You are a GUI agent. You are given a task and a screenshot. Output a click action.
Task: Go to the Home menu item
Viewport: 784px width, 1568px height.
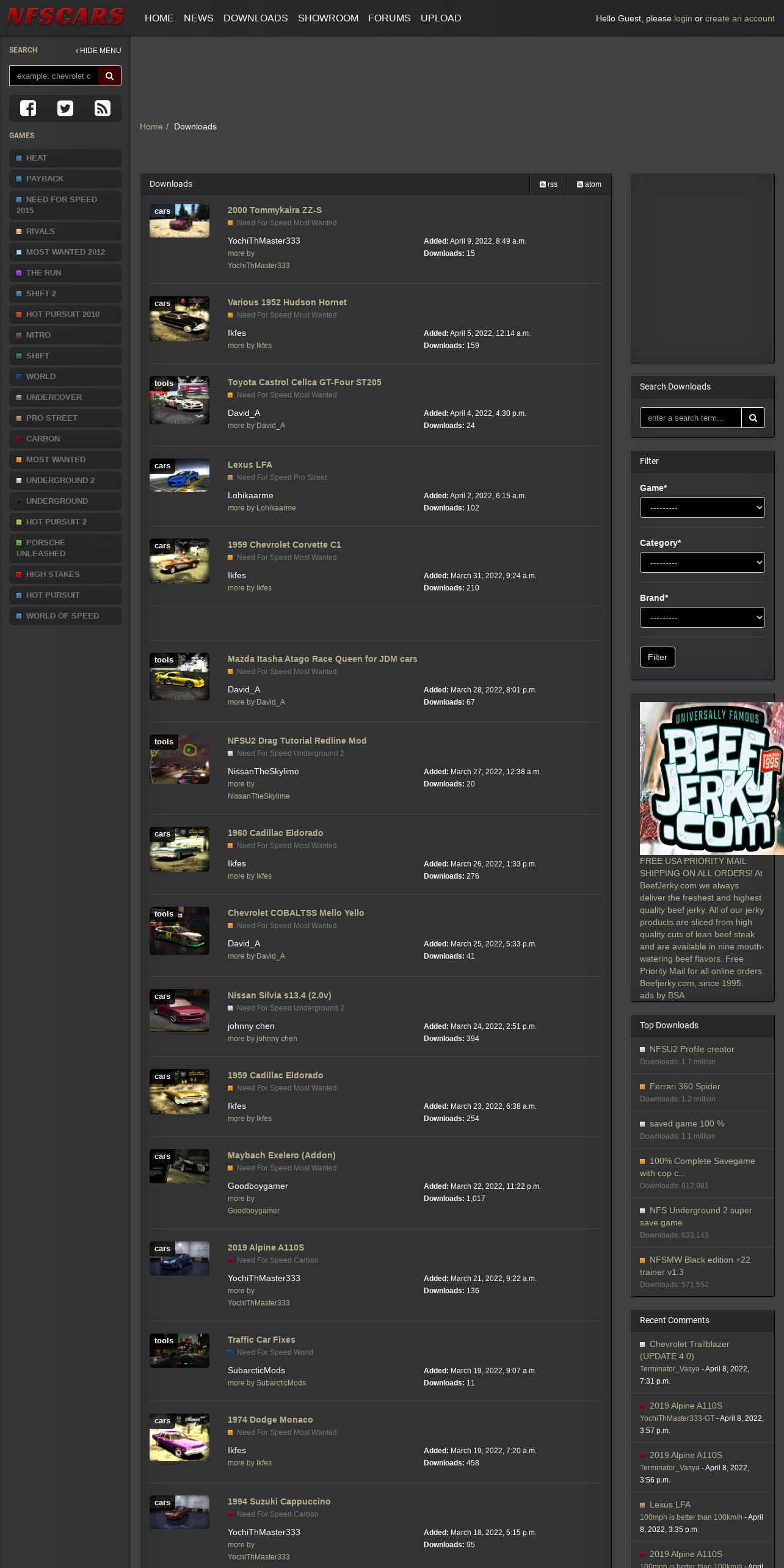pos(159,18)
